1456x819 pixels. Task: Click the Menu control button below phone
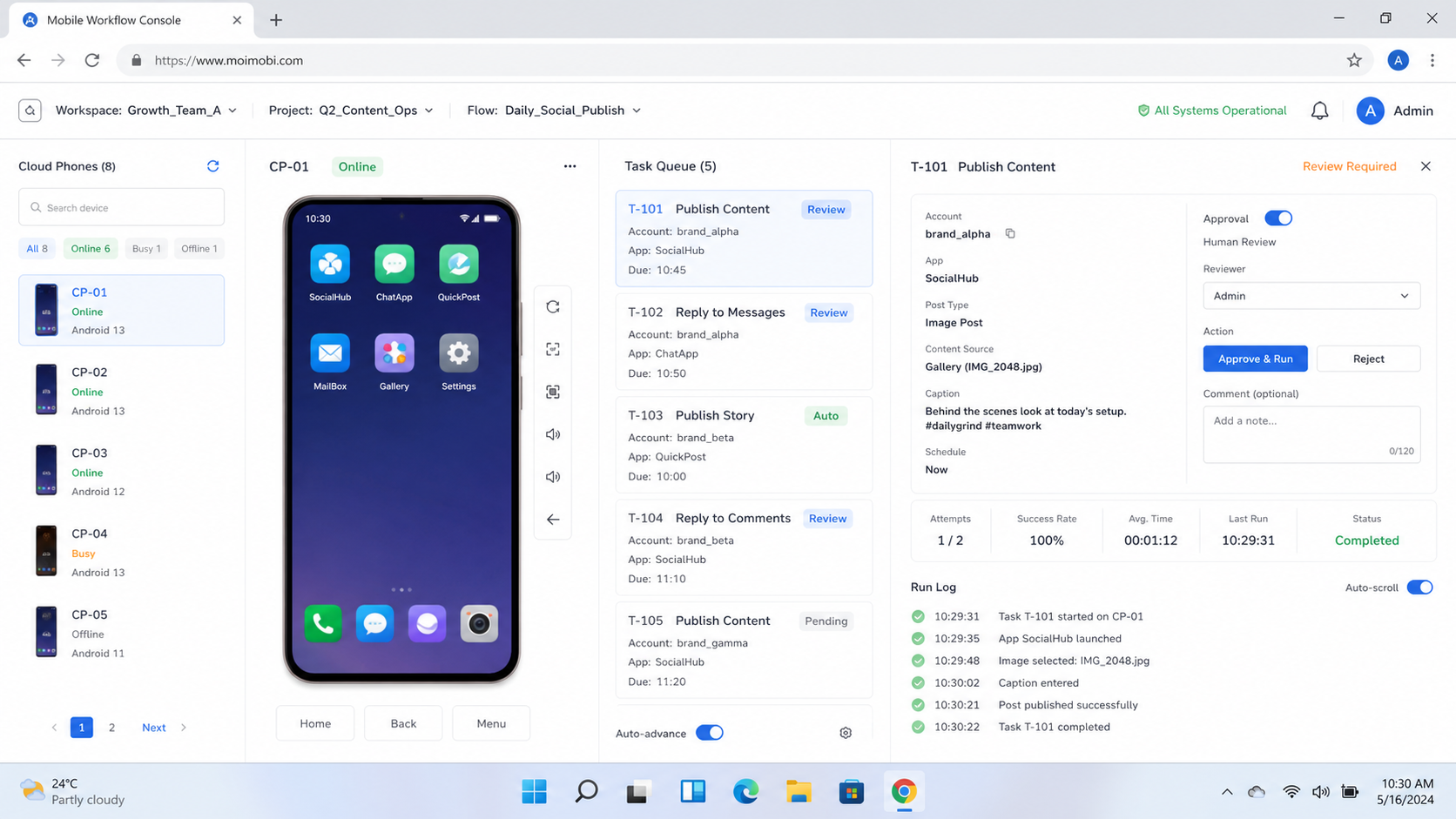(x=491, y=723)
